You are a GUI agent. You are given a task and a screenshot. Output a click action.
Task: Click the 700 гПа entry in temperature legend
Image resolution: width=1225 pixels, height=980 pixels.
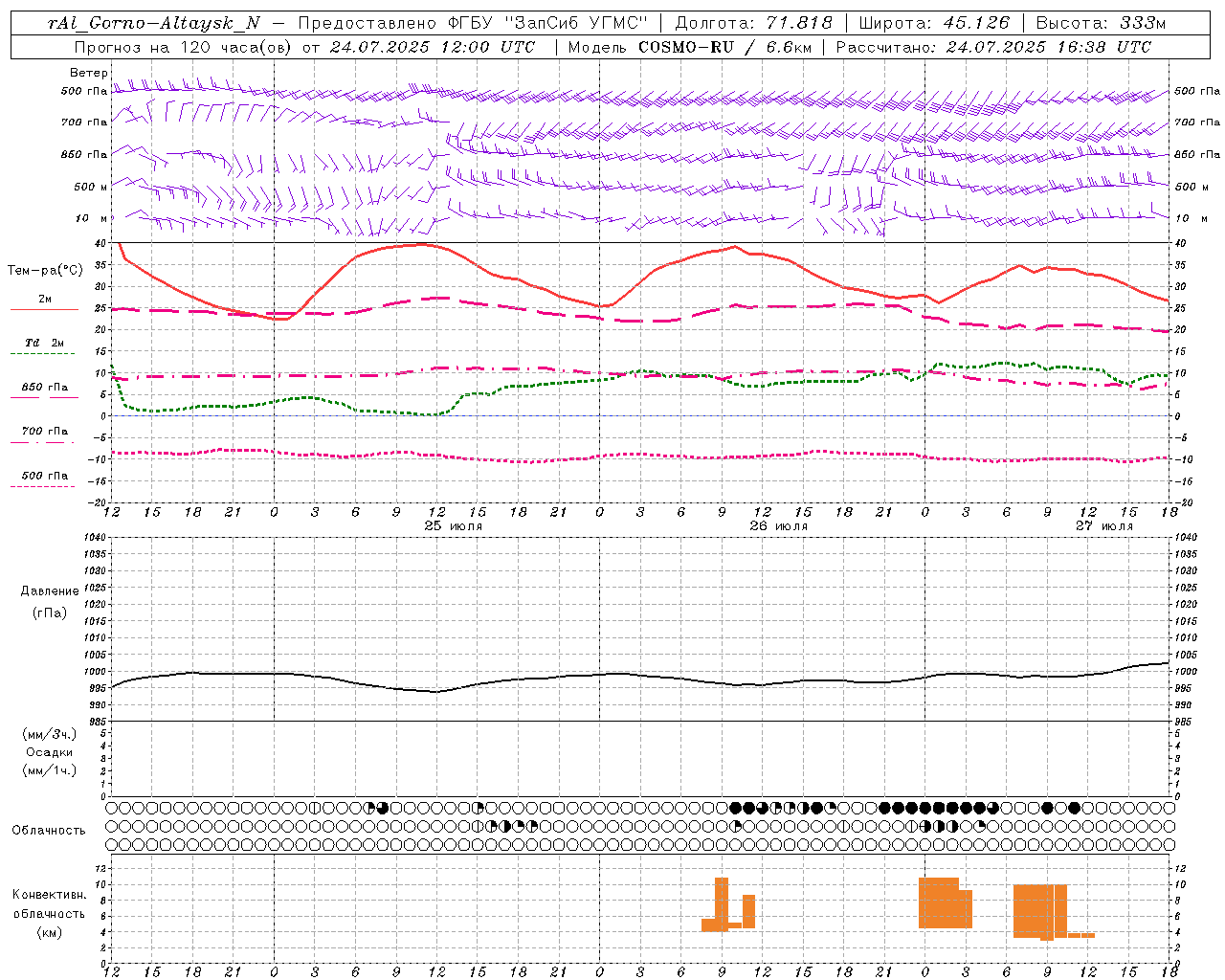click(x=44, y=432)
